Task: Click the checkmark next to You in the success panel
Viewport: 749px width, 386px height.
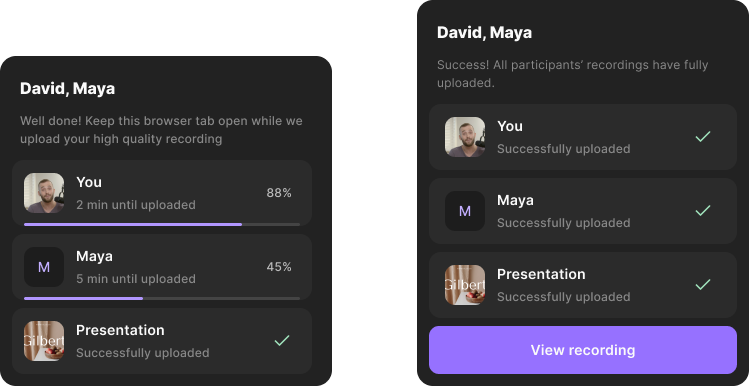Action: (703, 137)
